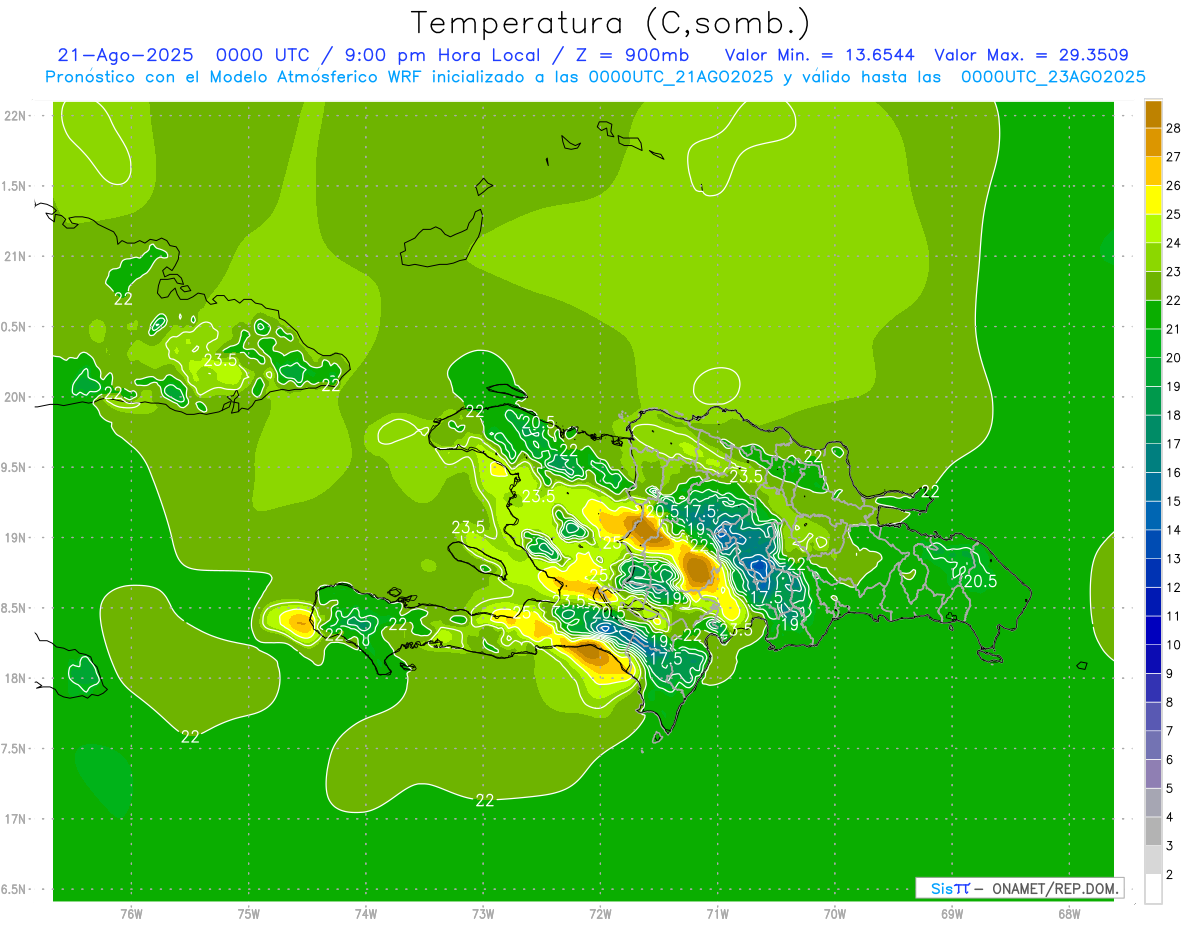Click the color legend value '6'
Image resolution: width=1200 pixels, height=927 pixels.
pyautogui.click(x=1170, y=760)
